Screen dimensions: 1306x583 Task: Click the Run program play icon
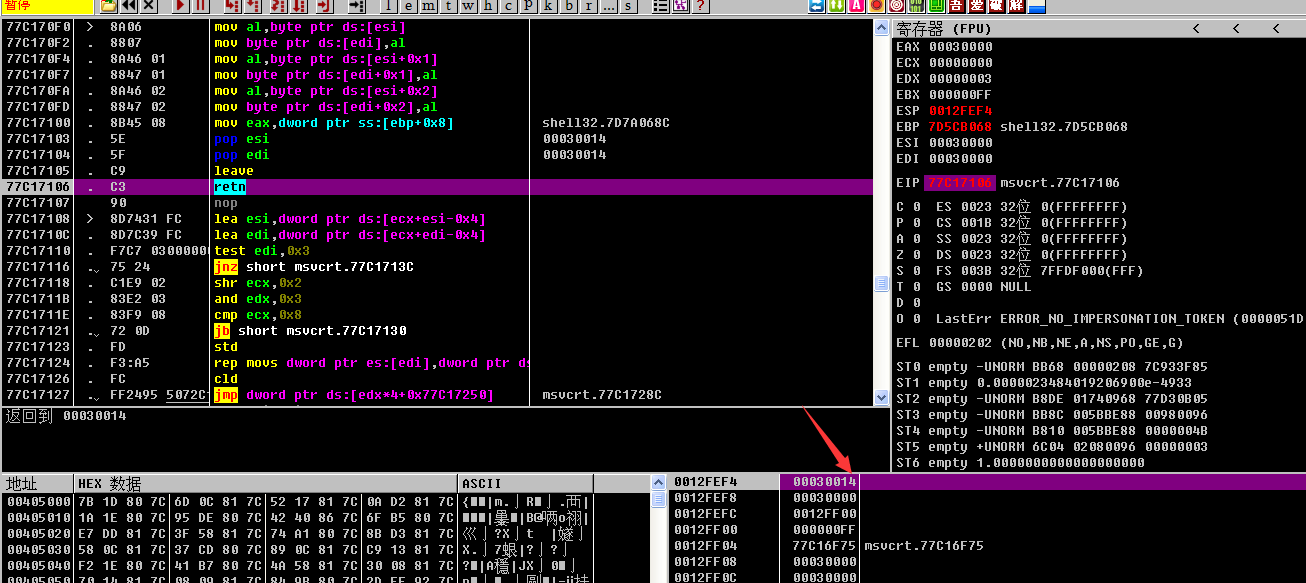pos(180,6)
